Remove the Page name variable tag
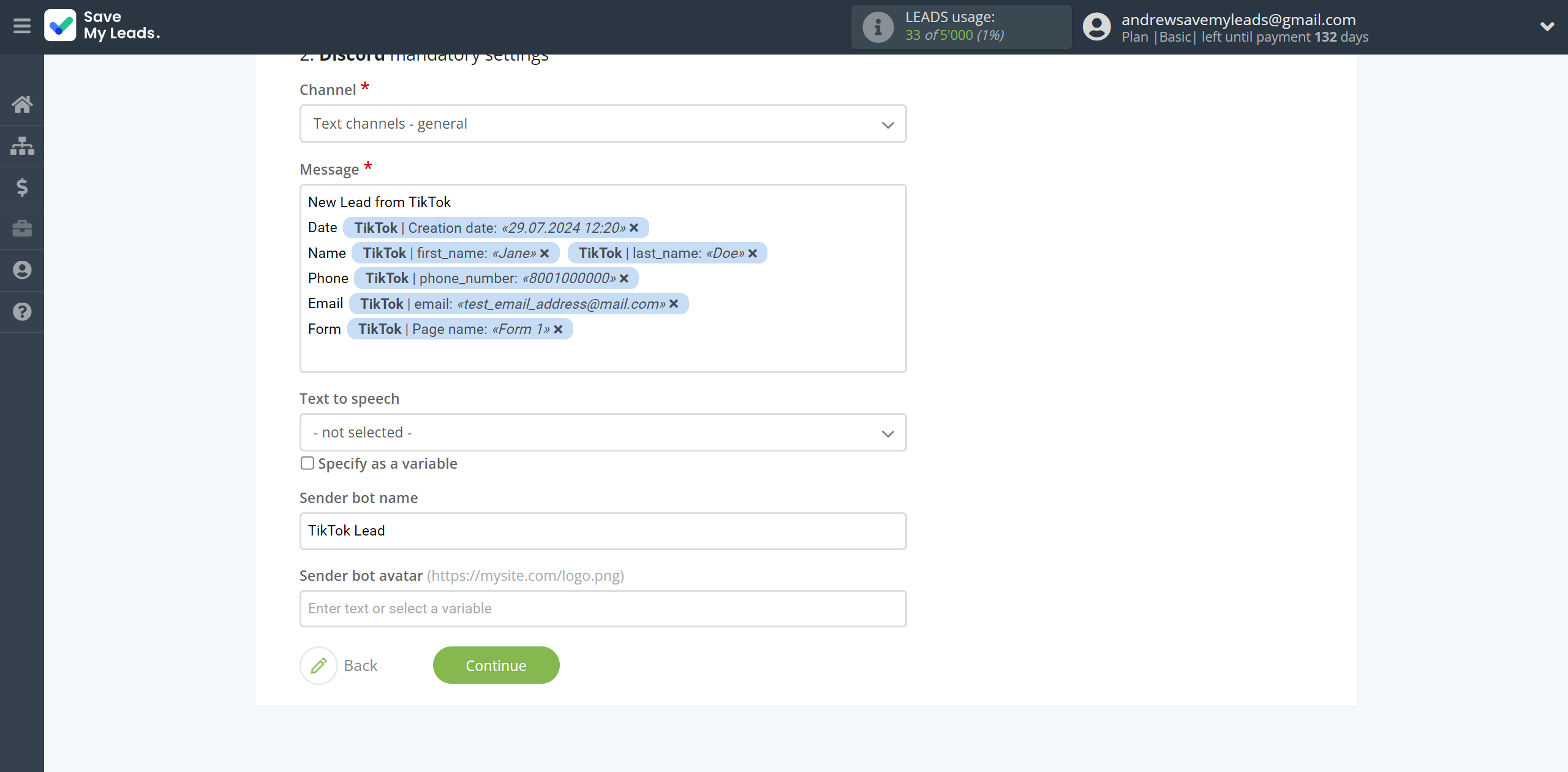Viewport: 1568px width, 772px height. (x=558, y=329)
